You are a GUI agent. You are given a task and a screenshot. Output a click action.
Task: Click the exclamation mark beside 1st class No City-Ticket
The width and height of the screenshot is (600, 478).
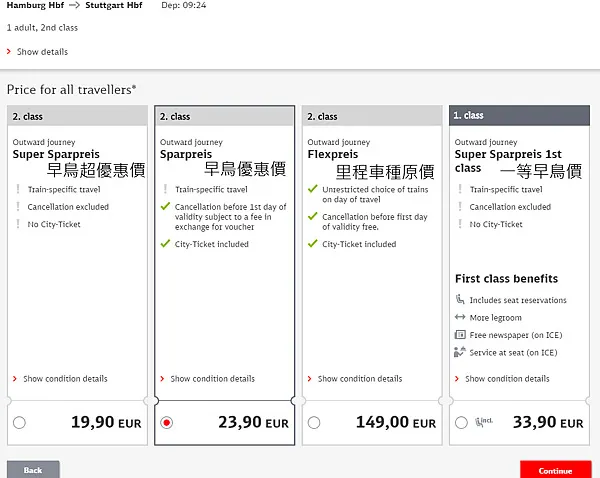pyautogui.click(x=460, y=224)
